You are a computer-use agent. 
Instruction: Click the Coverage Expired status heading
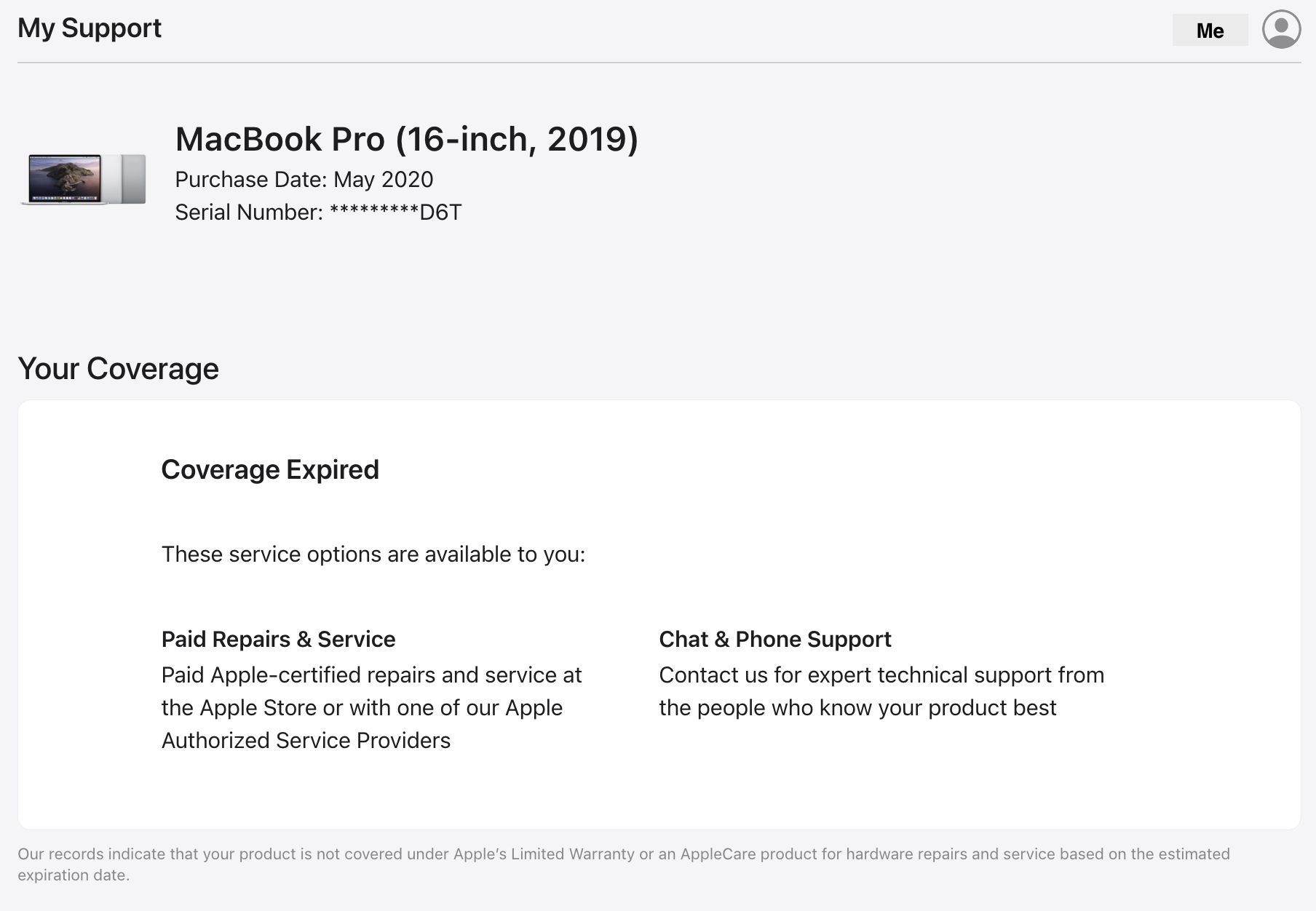click(270, 470)
